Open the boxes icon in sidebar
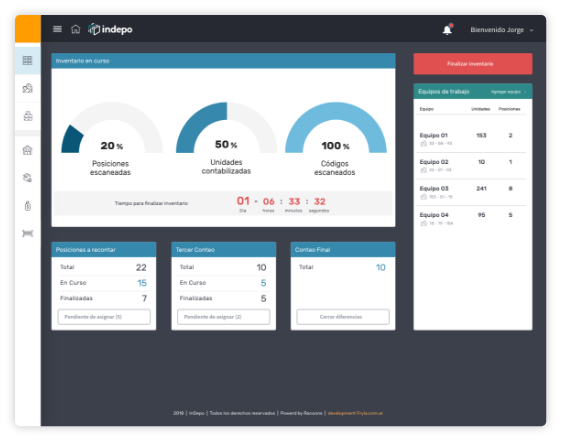The height and width of the screenshot is (442, 562). pos(28,88)
